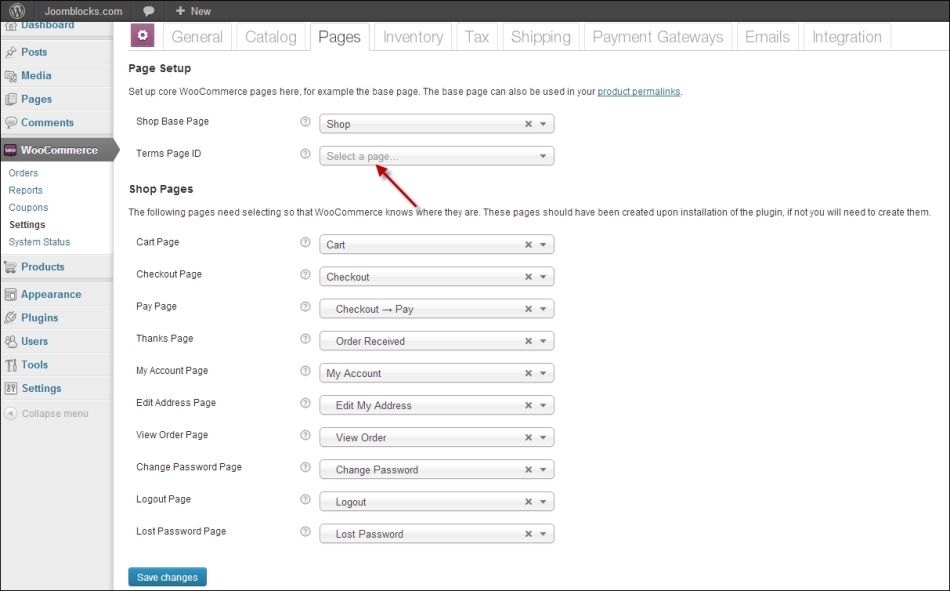Click the Plugins plug icon
Screen dimensions: 950x591
point(10,318)
